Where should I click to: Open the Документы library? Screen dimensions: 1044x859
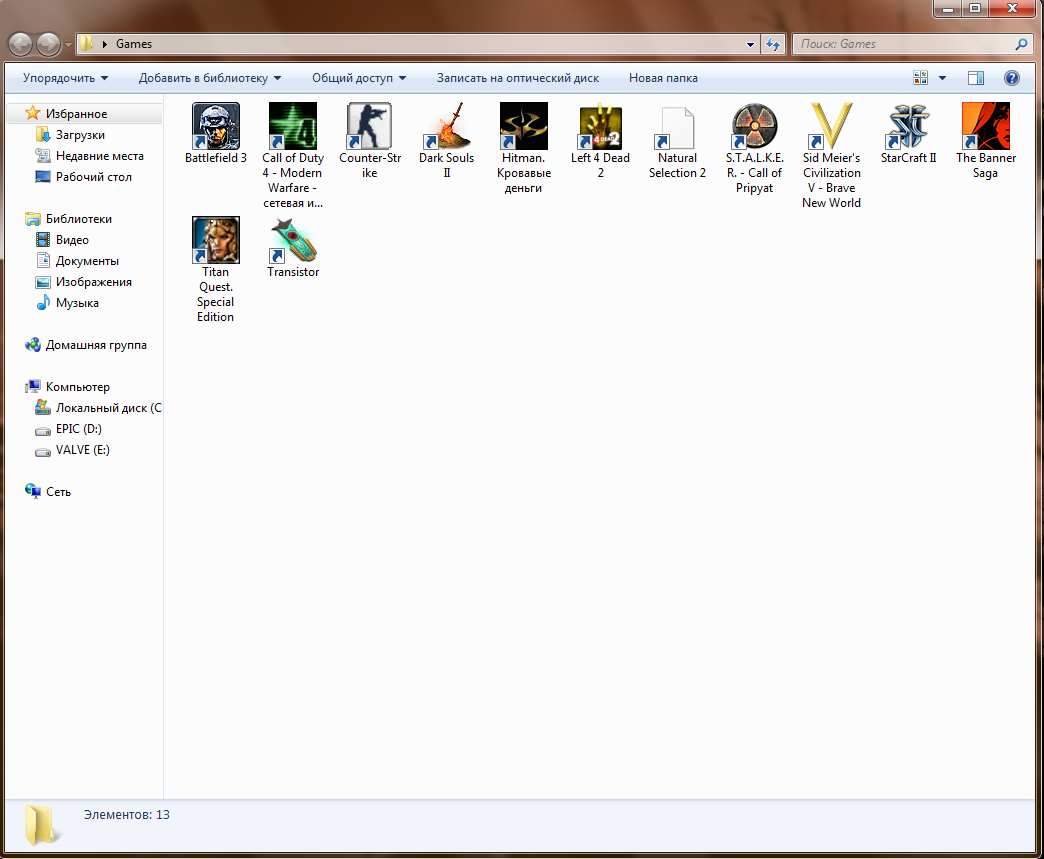pos(87,261)
